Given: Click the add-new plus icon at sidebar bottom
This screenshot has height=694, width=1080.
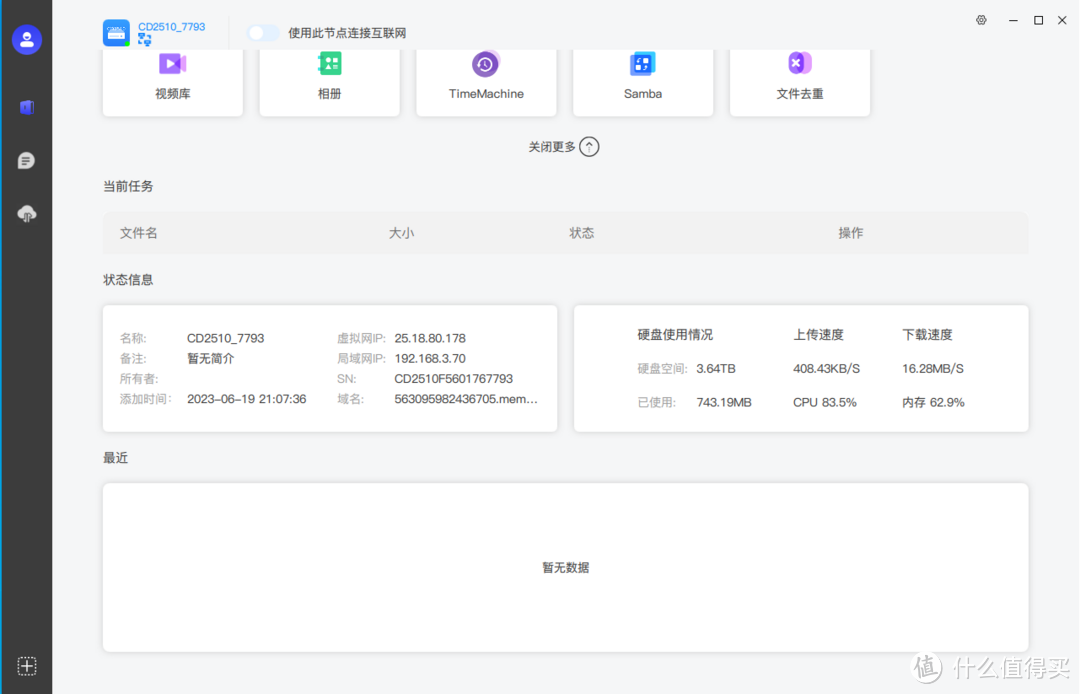Looking at the screenshot, I should click(27, 666).
